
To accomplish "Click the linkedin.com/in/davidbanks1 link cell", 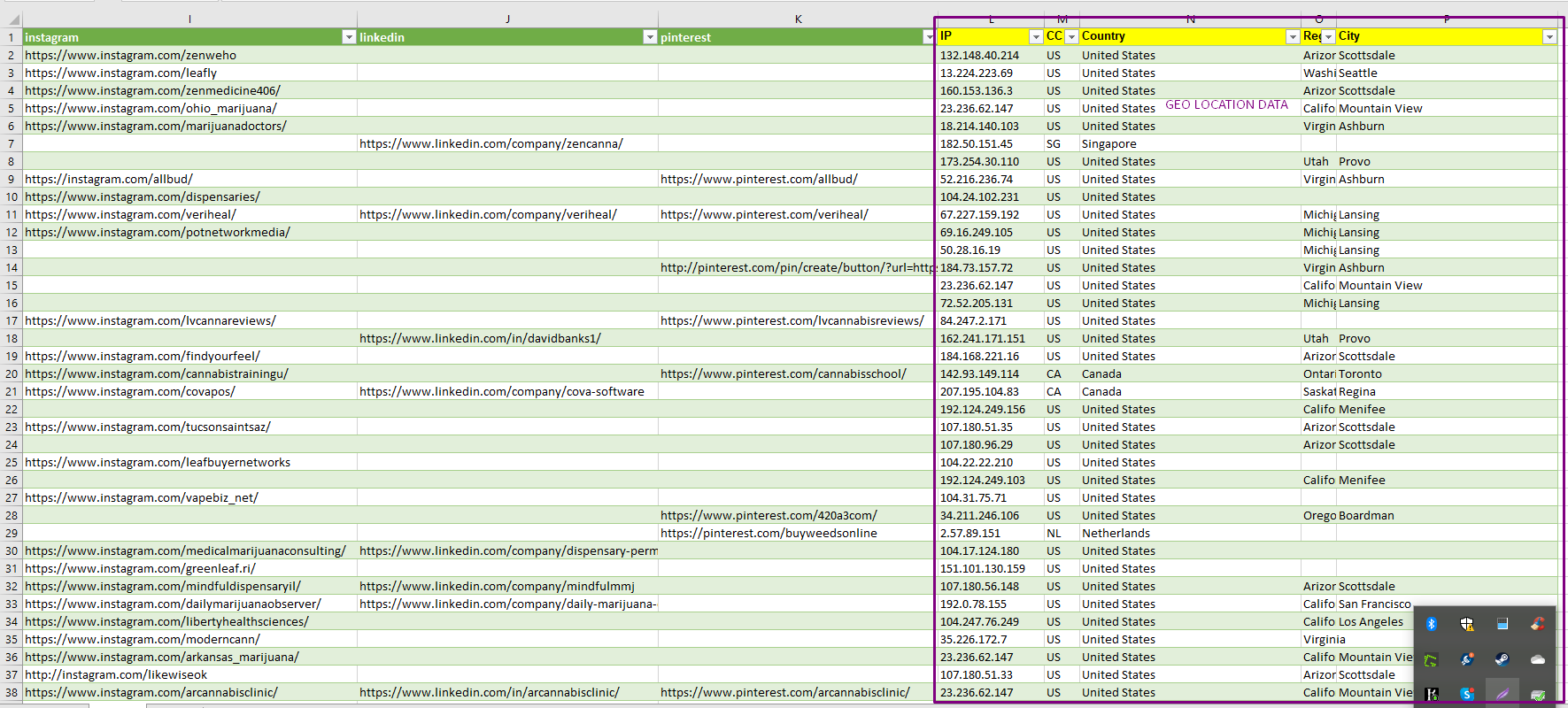I will (507, 338).
